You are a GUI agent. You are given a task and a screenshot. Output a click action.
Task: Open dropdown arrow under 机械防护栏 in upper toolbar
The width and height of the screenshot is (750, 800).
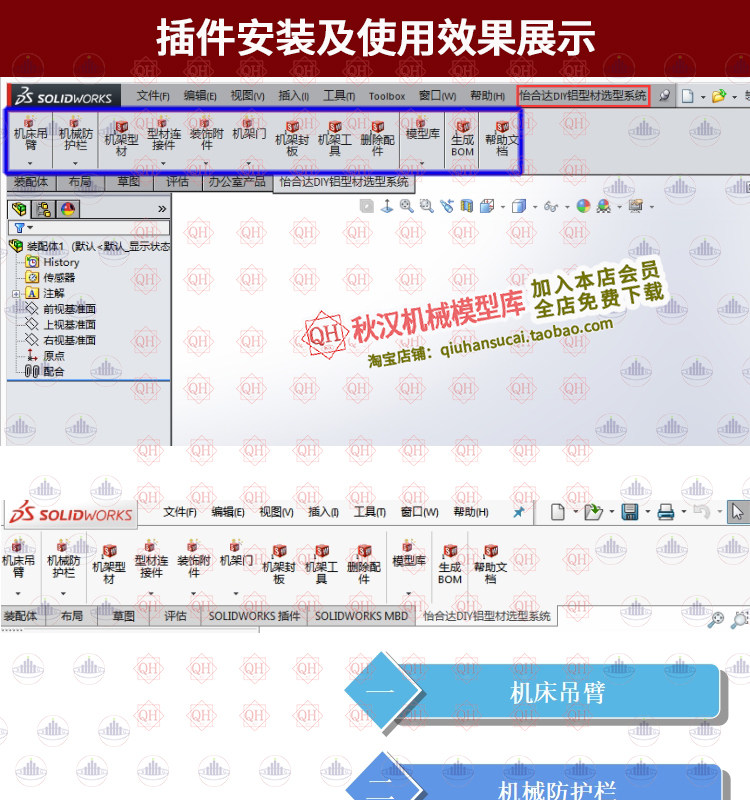[x=76, y=164]
